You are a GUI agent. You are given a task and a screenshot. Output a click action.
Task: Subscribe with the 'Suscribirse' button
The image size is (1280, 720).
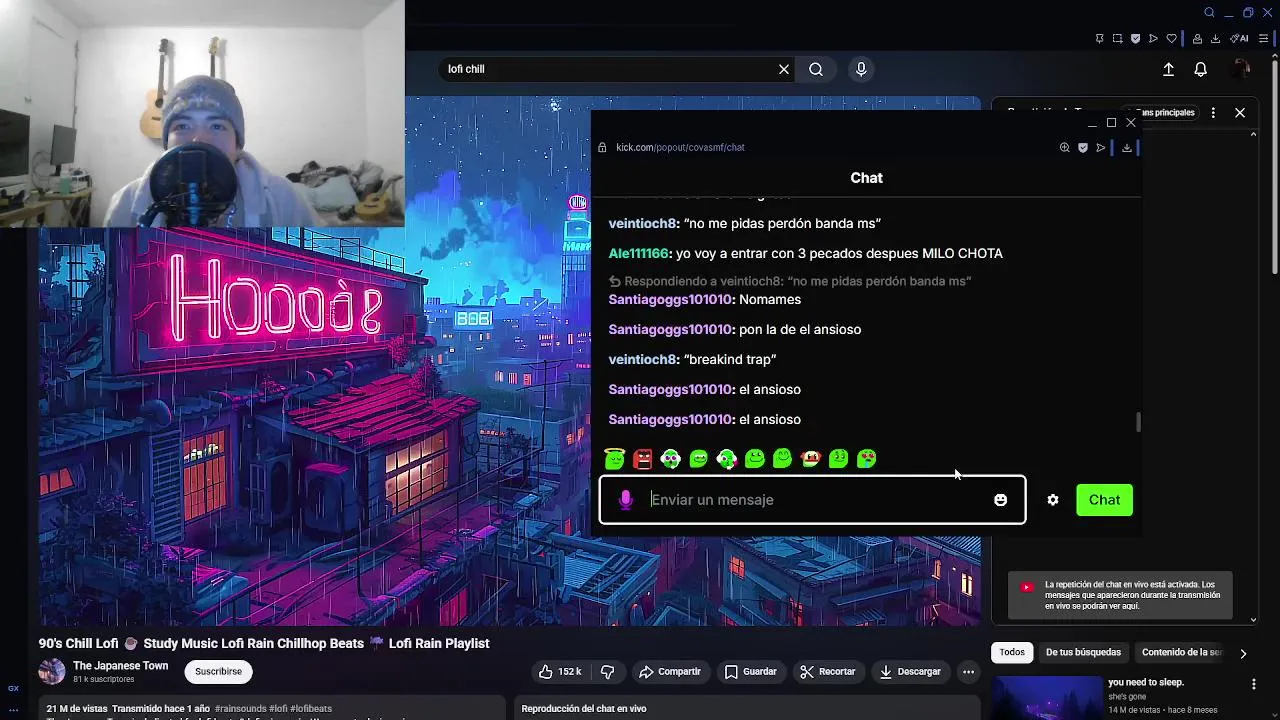218,671
